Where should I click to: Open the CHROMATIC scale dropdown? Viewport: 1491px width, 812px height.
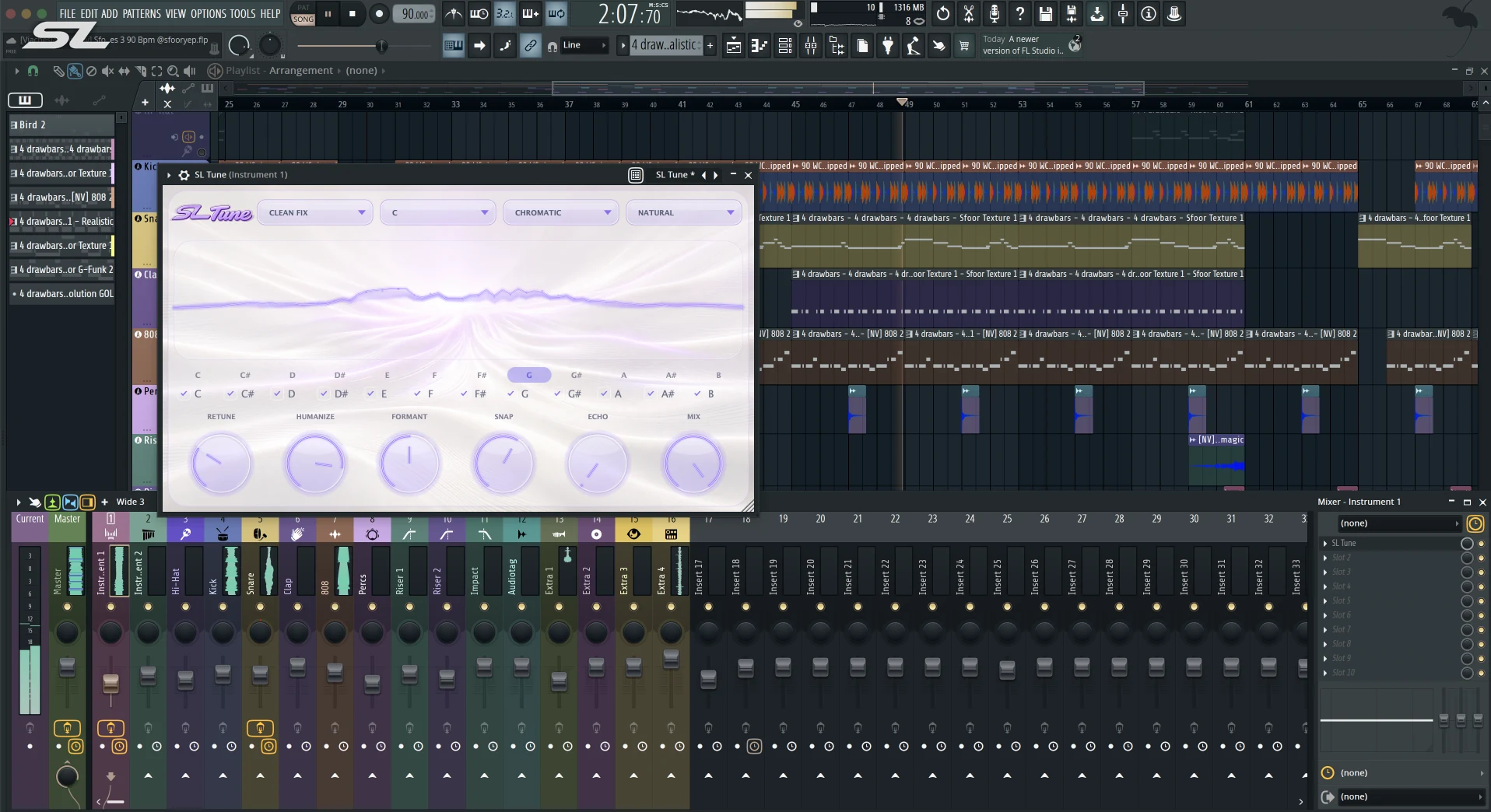coord(561,212)
